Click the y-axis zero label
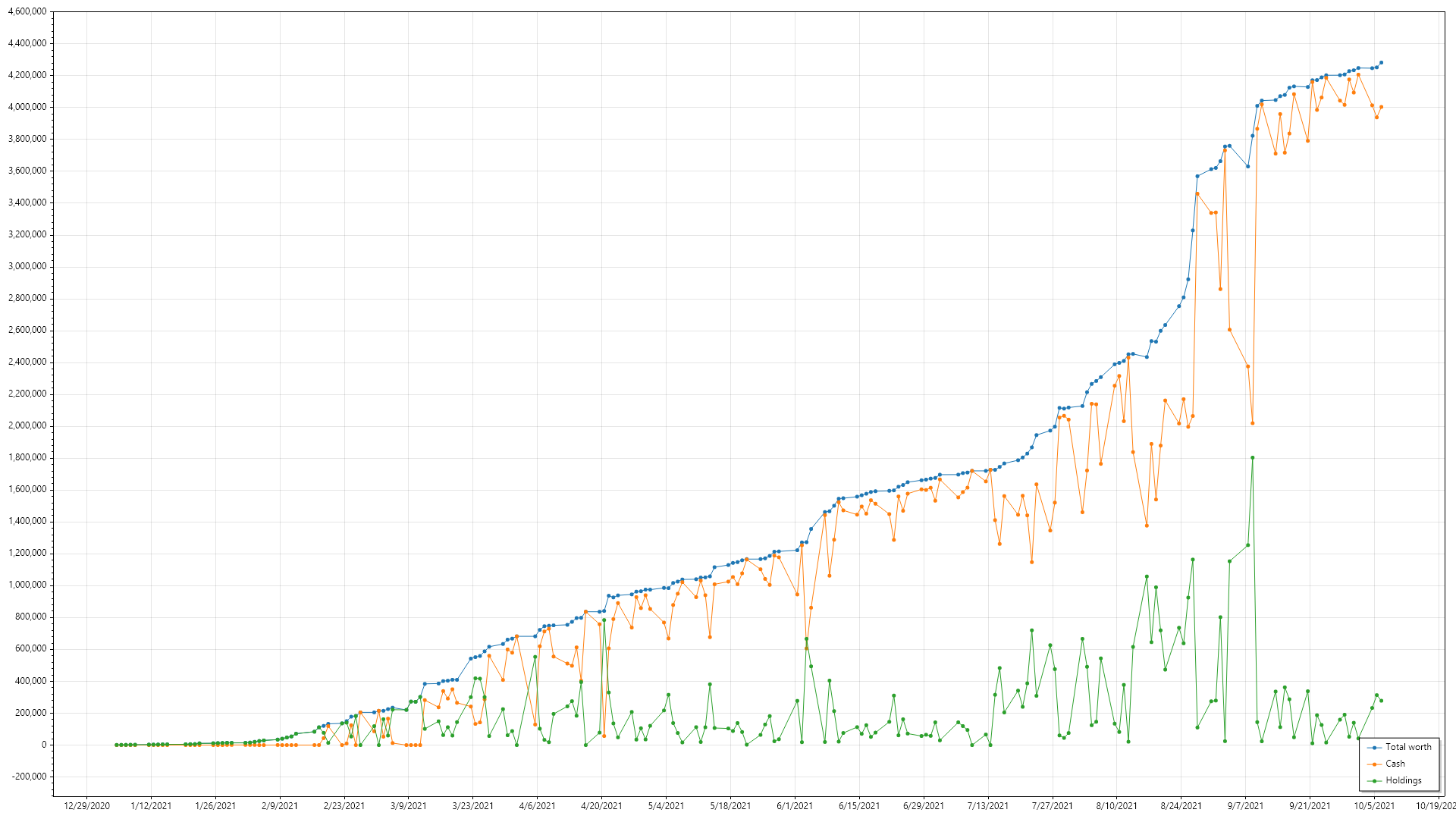The height and width of the screenshot is (819, 1456). click(44, 745)
